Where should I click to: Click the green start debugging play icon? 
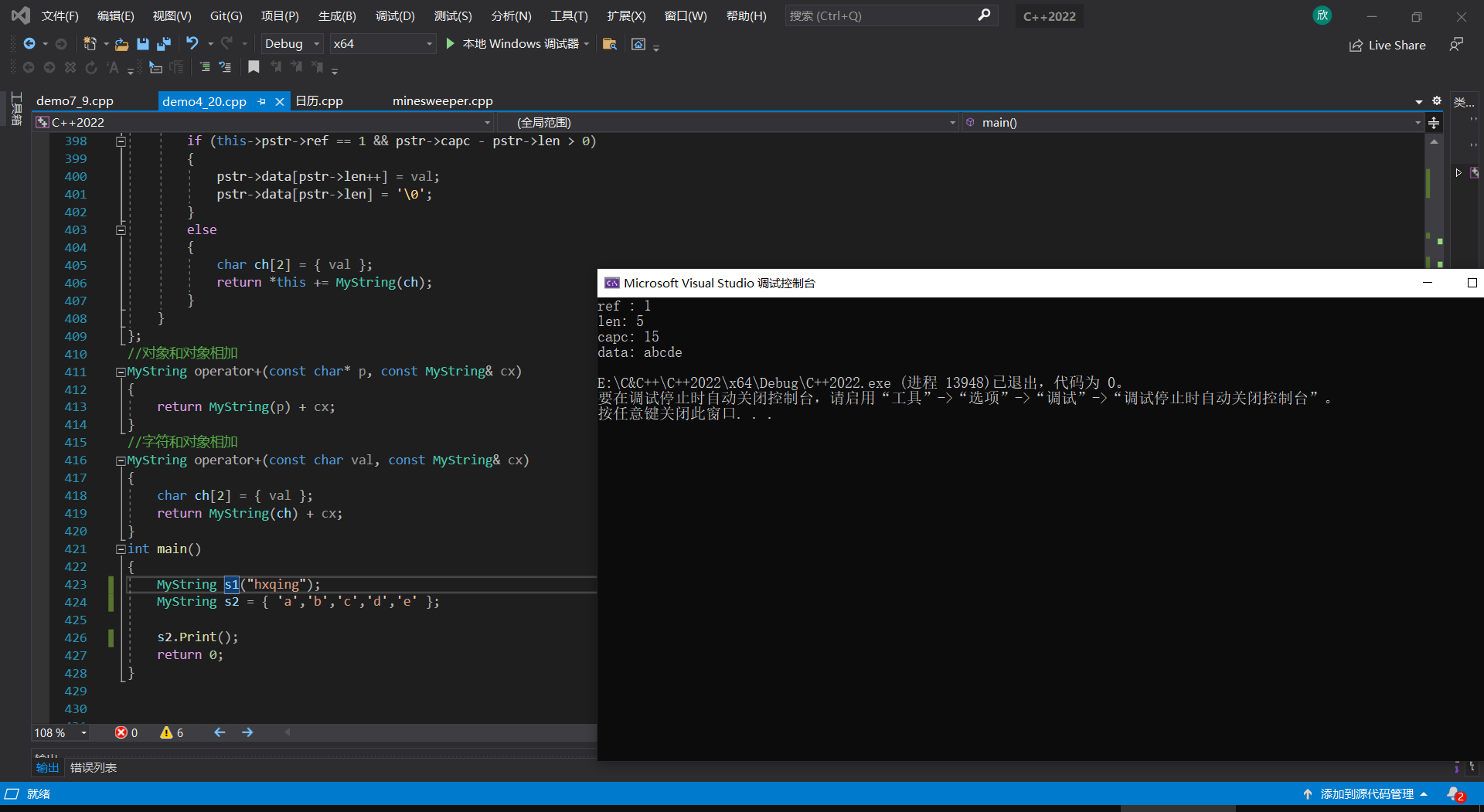click(451, 44)
